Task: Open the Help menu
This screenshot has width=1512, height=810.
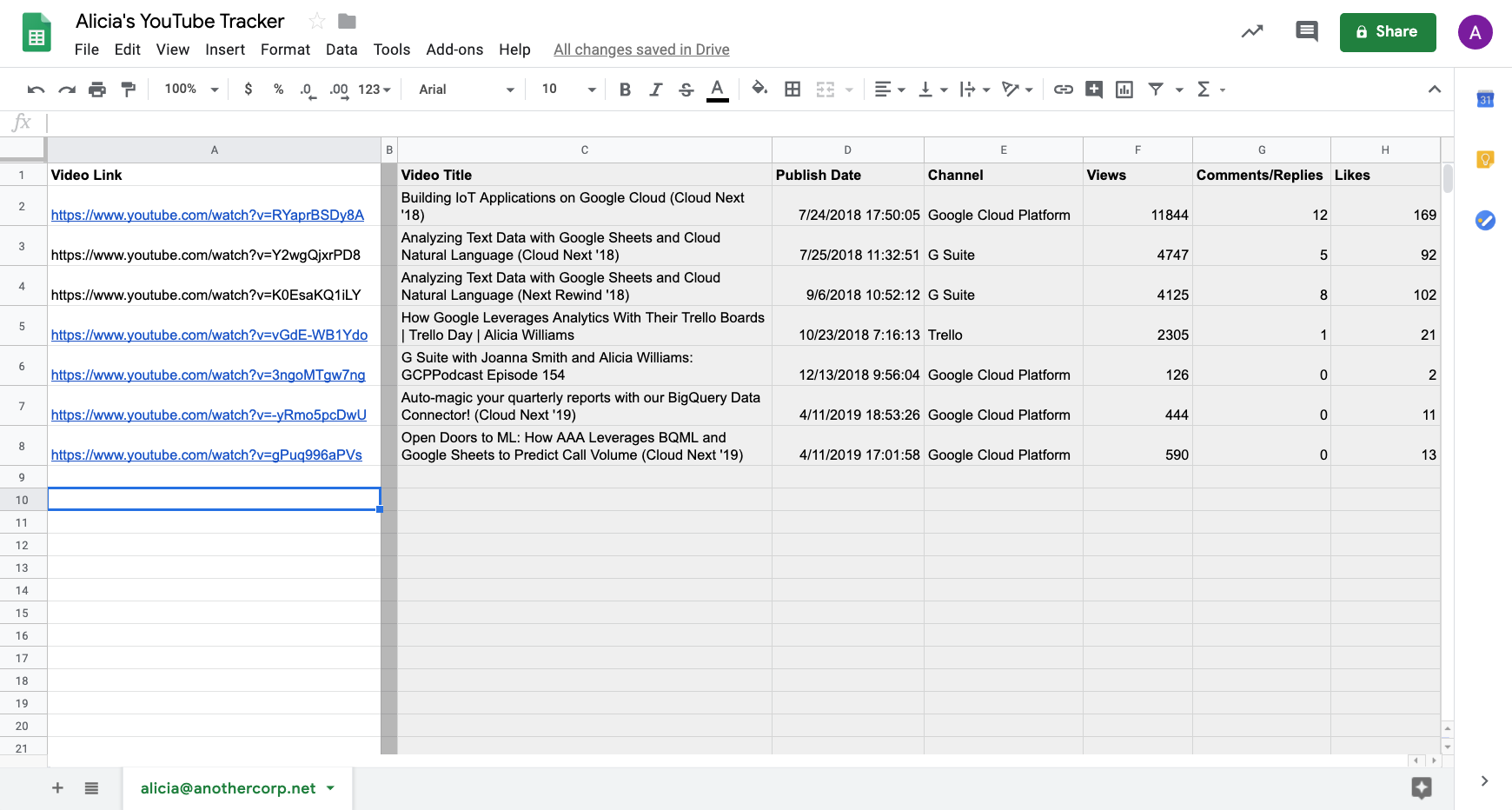Action: click(x=514, y=50)
